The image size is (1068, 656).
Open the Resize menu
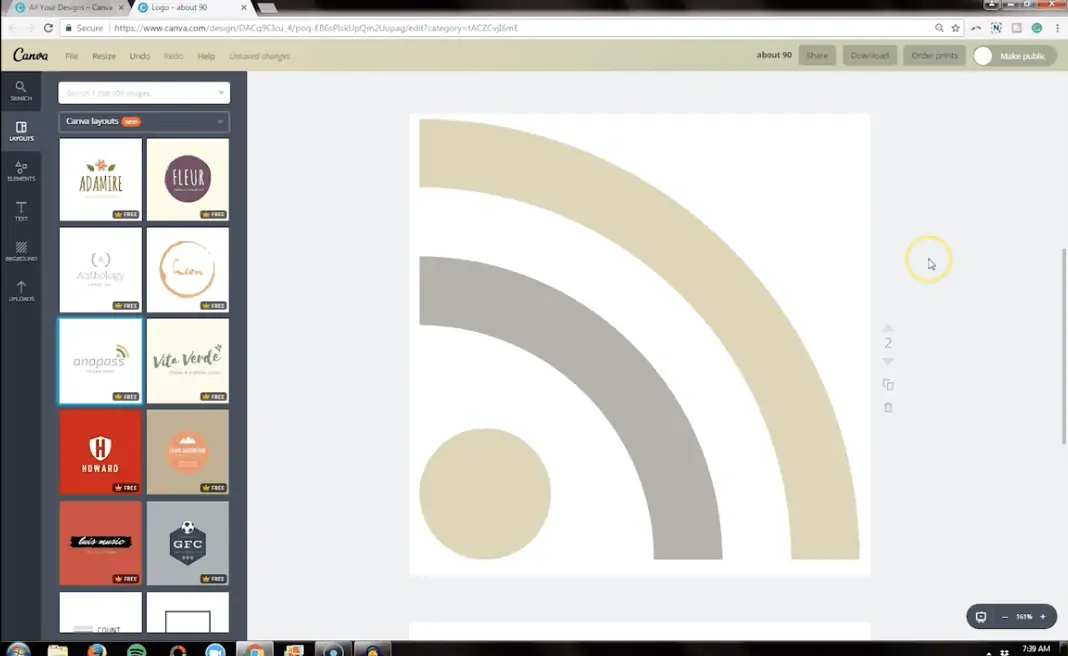pos(104,56)
